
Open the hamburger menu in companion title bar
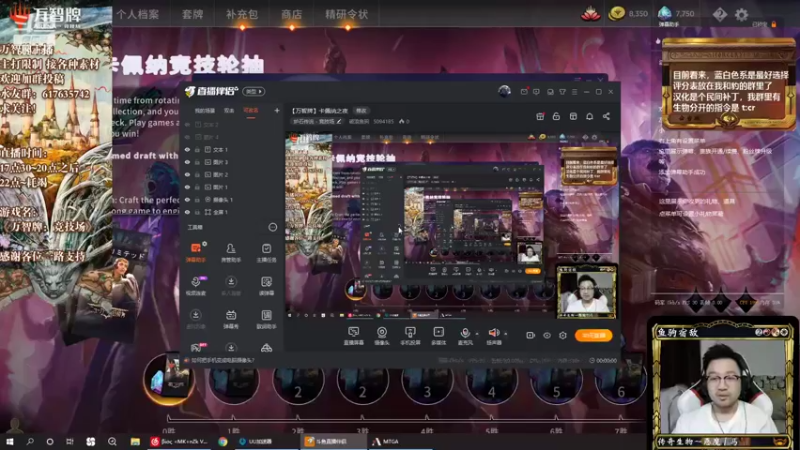pos(574,92)
